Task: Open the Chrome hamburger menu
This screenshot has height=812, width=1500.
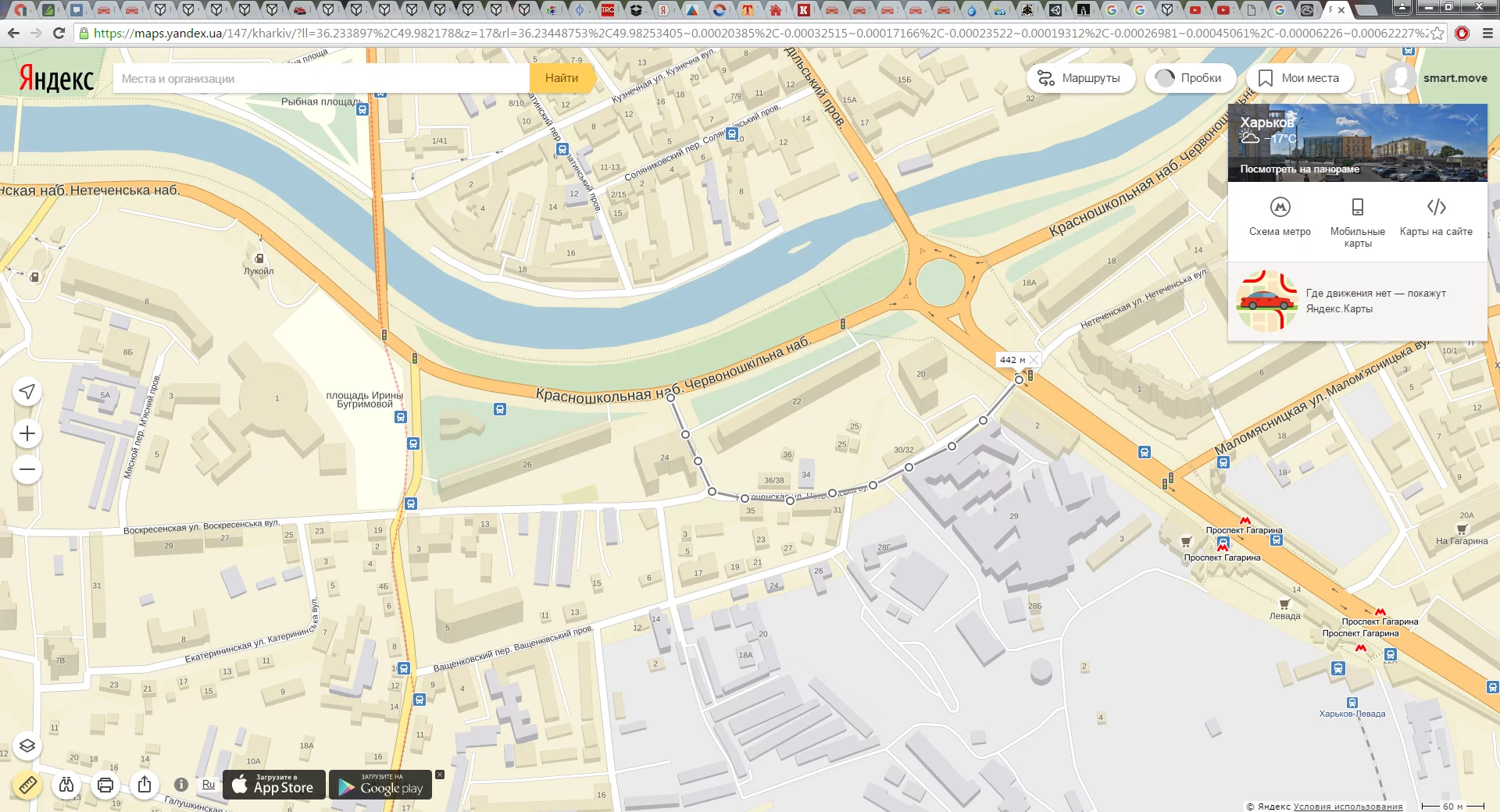Action: (x=1487, y=34)
